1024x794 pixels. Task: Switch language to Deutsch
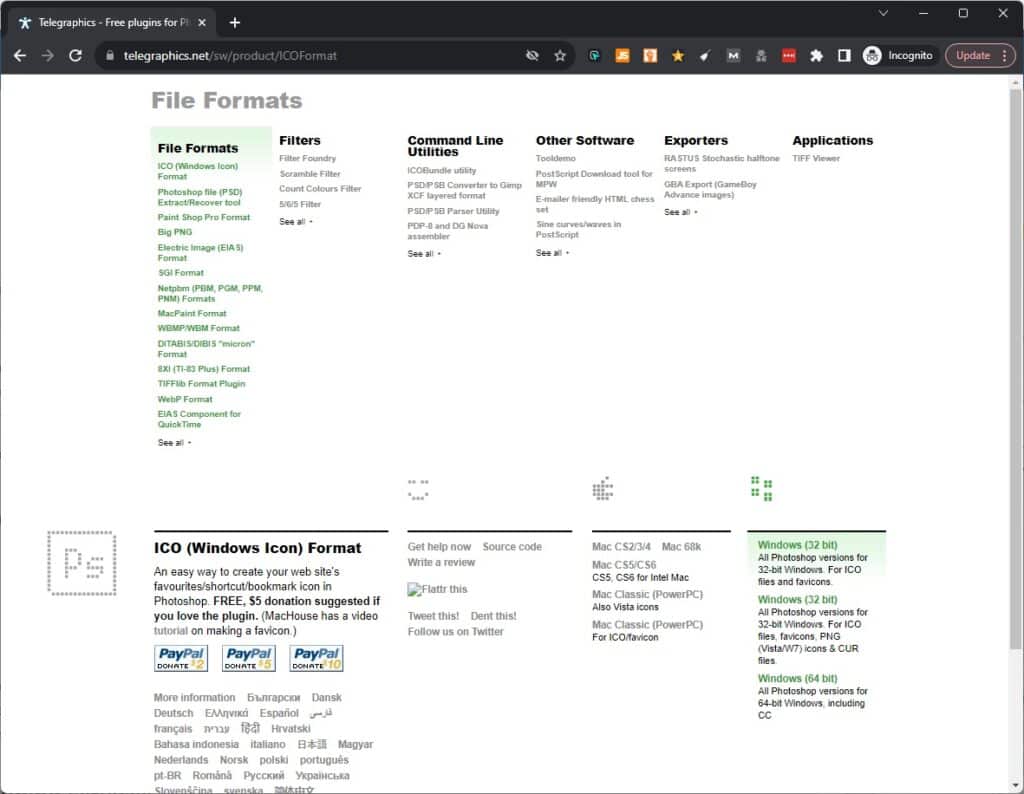pyautogui.click(x=174, y=714)
